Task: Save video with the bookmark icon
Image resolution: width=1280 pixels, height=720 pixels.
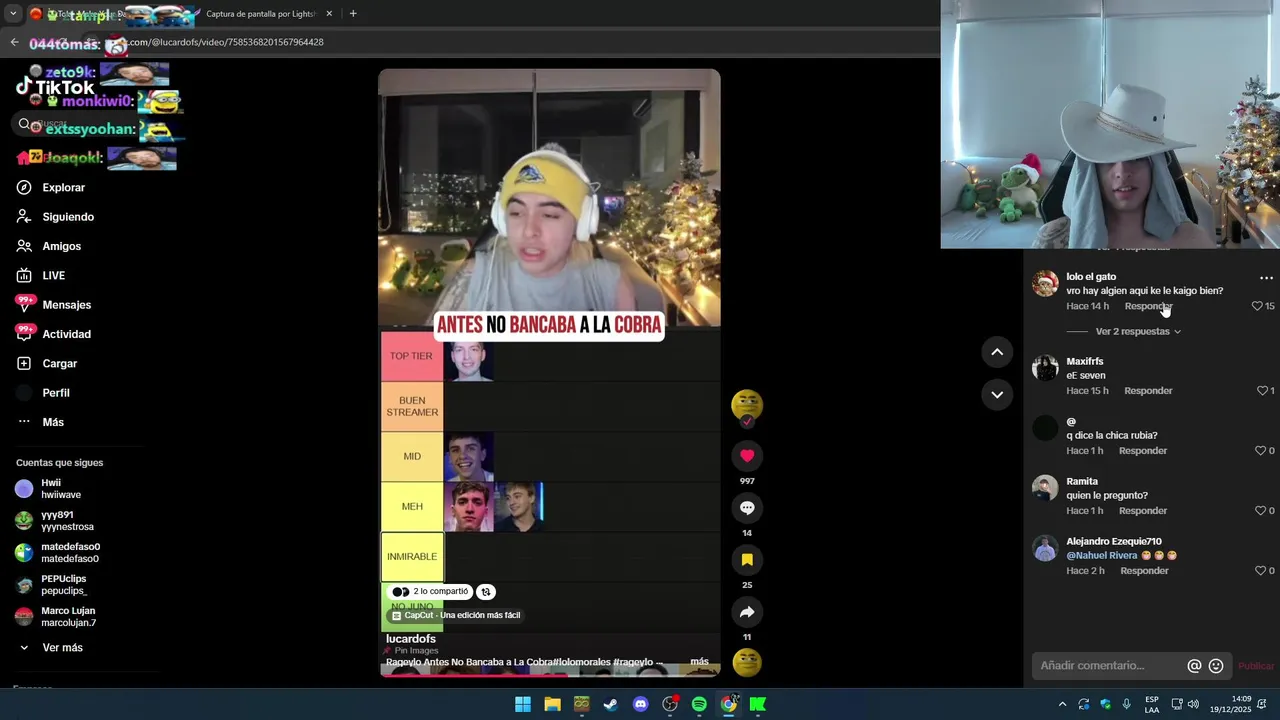Action: point(747,560)
